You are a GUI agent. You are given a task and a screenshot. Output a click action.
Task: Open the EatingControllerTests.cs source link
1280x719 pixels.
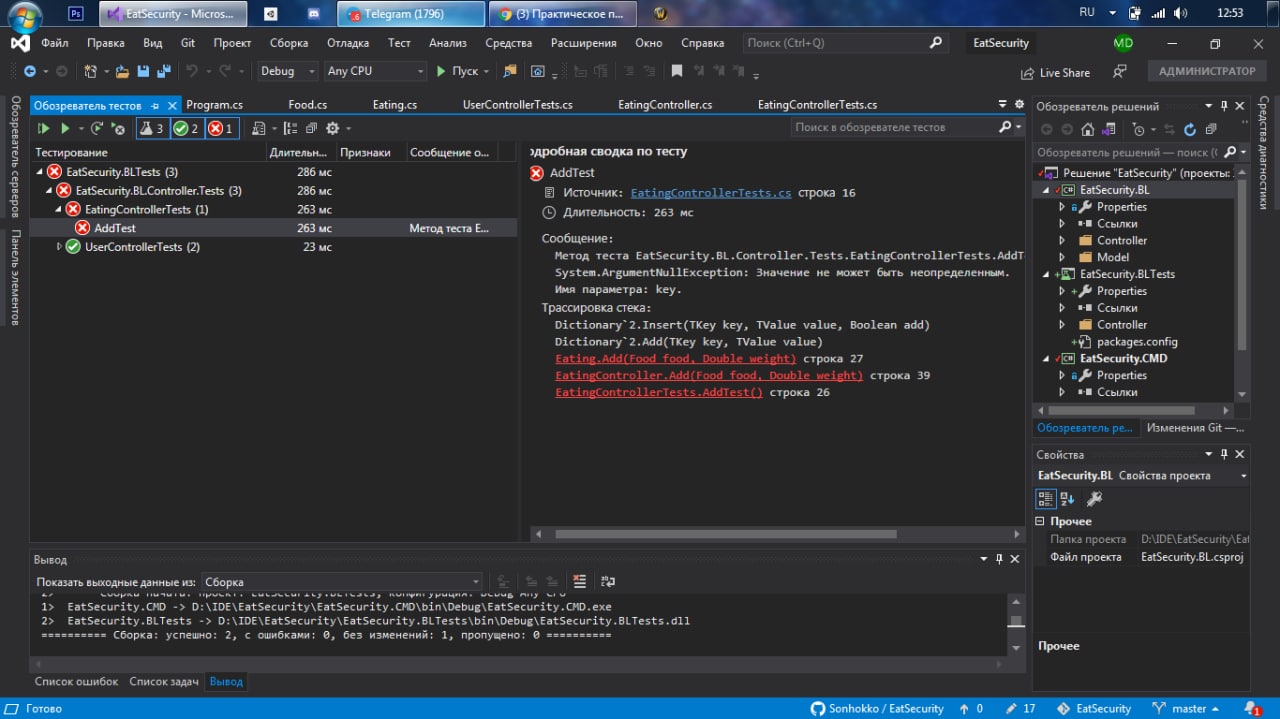(x=711, y=193)
